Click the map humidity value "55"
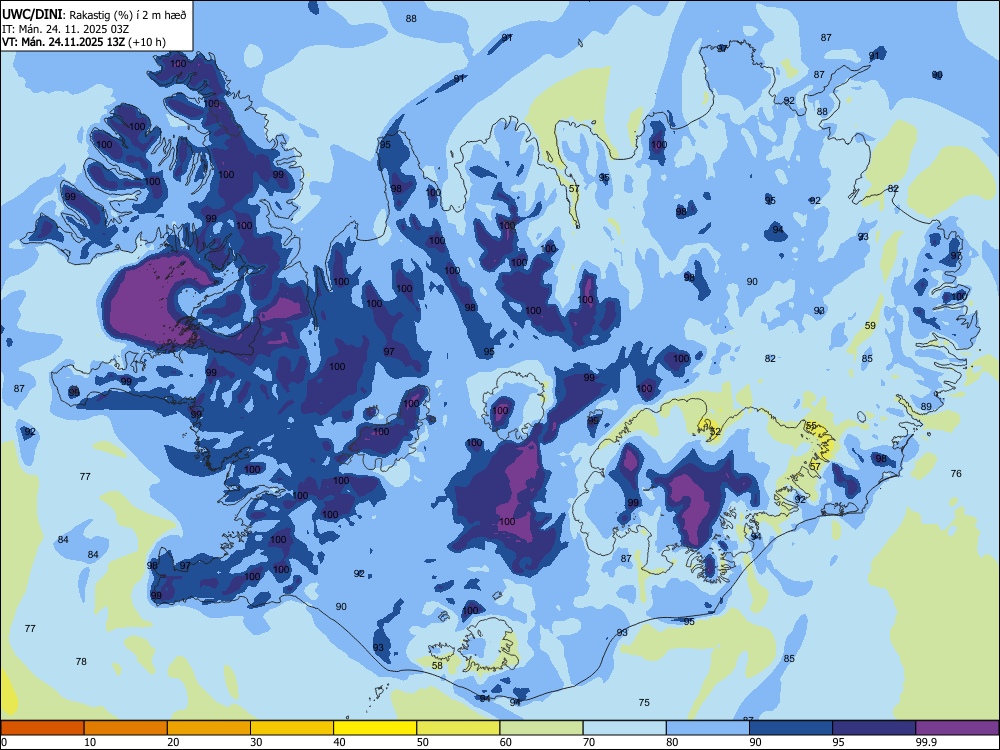Image resolution: width=1000 pixels, height=750 pixels. click(x=811, y=425)
